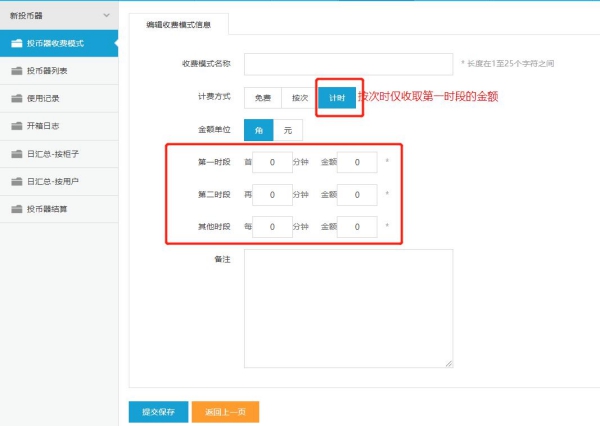Open 投币器收费模式 menu briefcase icon
This screenshot has width=600, height=426.
click(17, 43)
